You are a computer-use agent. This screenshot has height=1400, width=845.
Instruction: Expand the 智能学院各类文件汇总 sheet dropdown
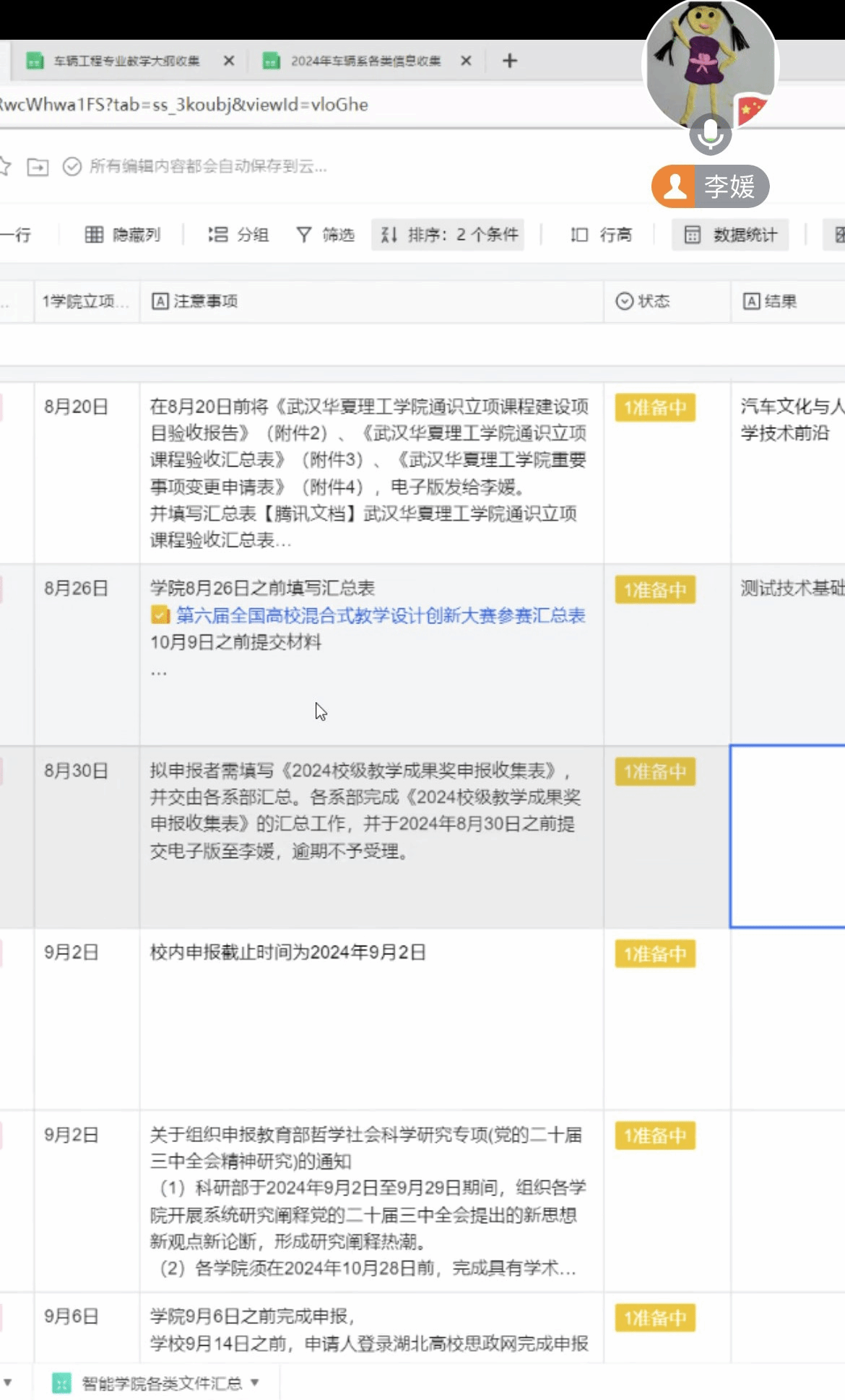point(255,1382)
